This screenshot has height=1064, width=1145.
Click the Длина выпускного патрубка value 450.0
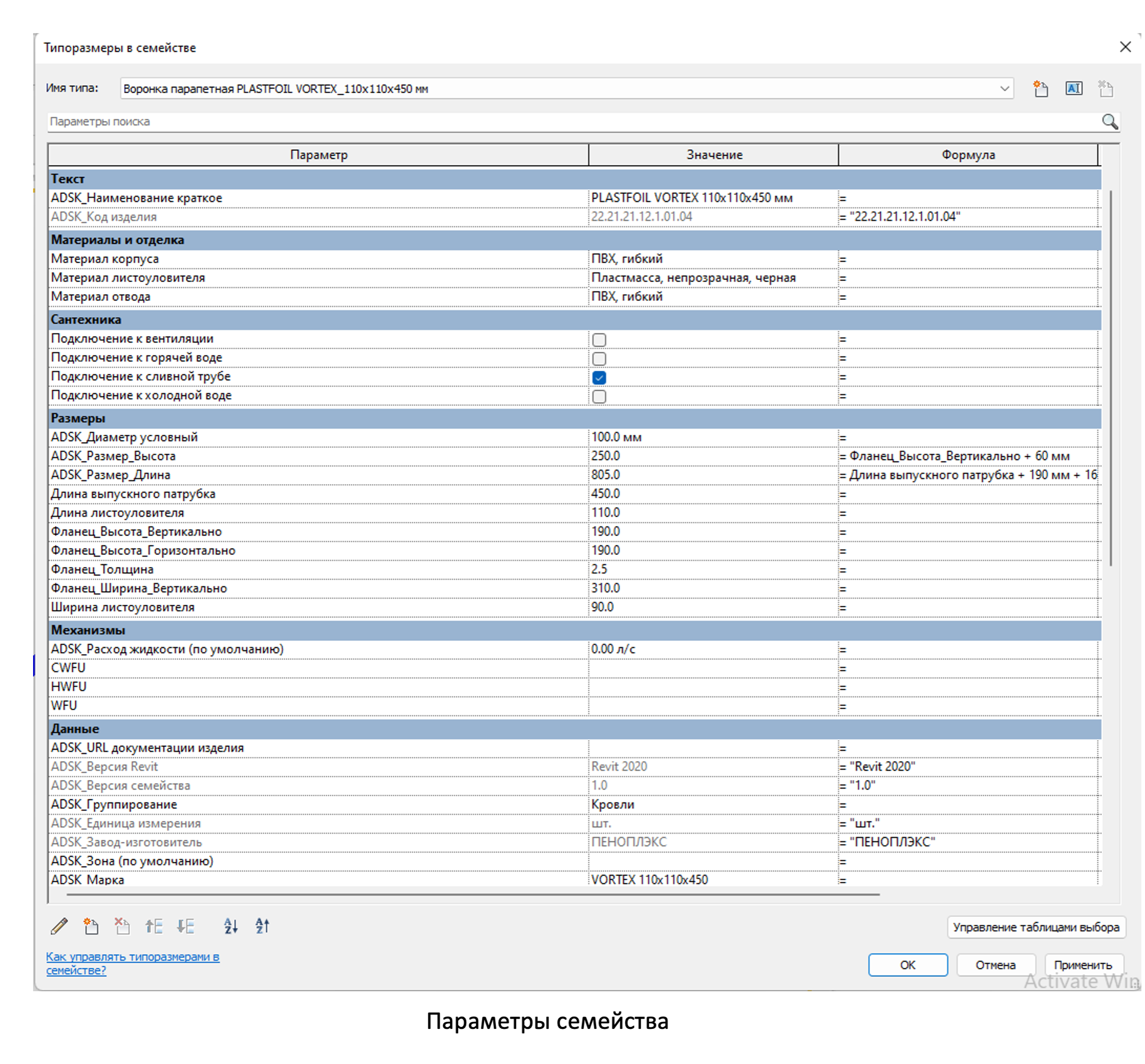pos(713,494)
